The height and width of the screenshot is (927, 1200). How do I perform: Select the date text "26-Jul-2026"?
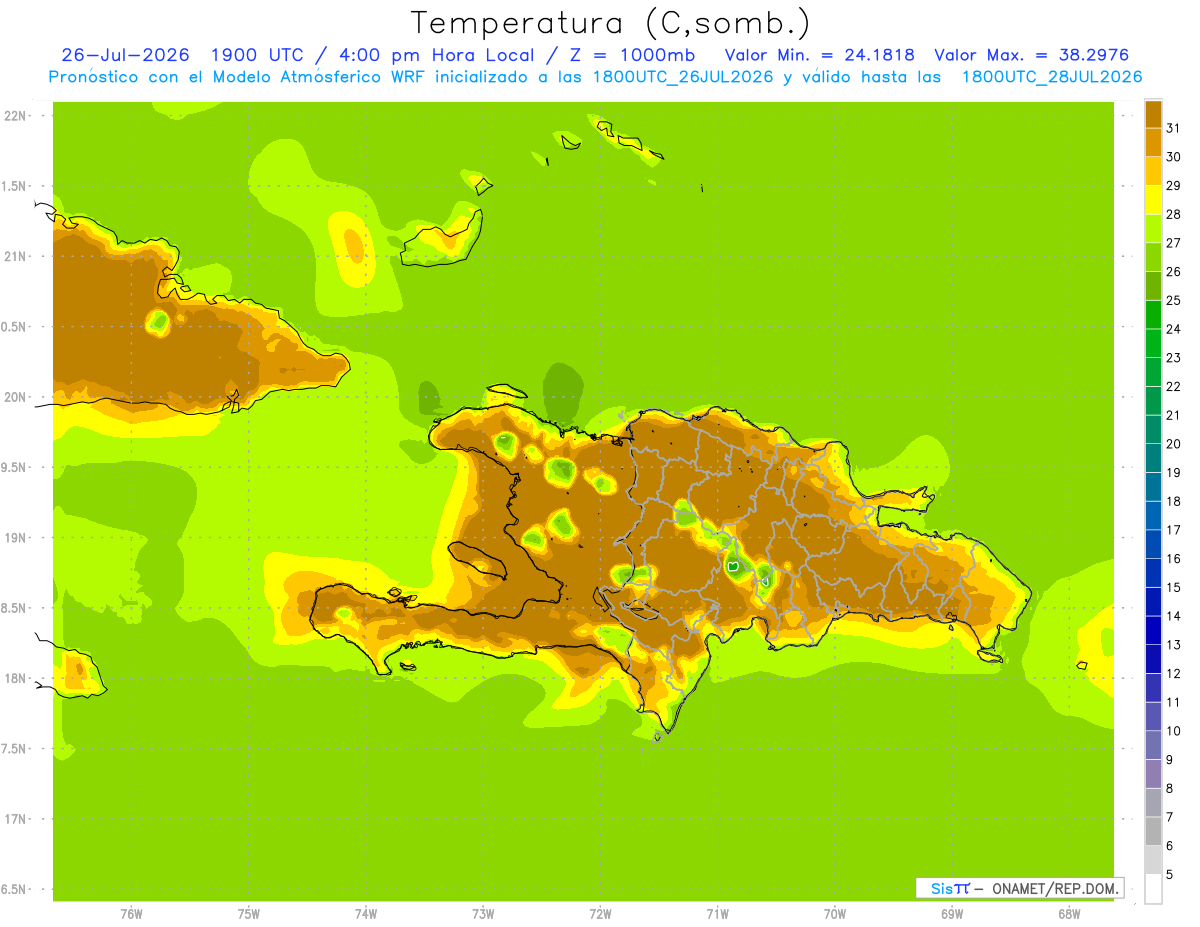(x=125, y=55)
